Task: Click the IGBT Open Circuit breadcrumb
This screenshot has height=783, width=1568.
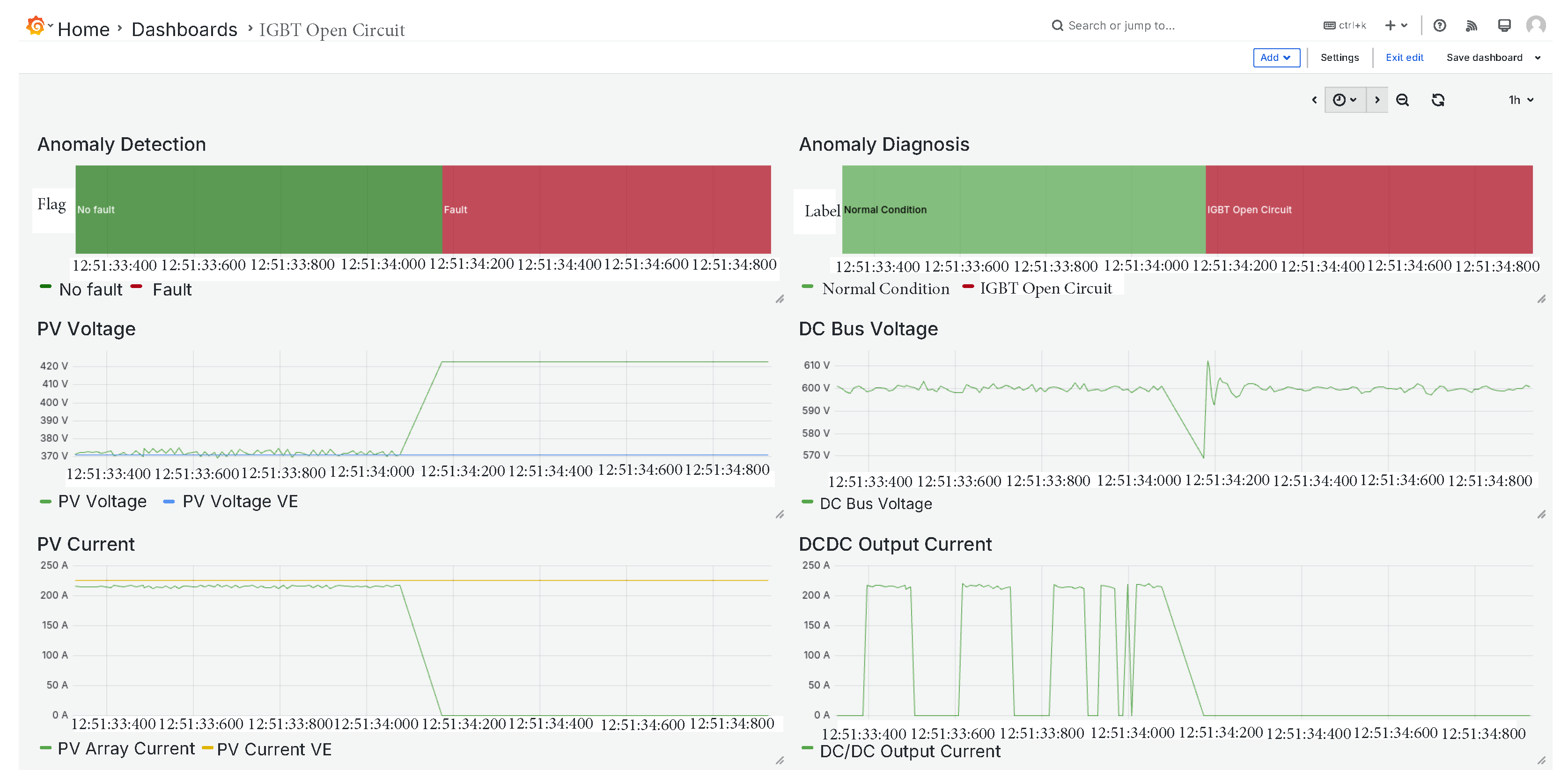Action: point(332,30)
